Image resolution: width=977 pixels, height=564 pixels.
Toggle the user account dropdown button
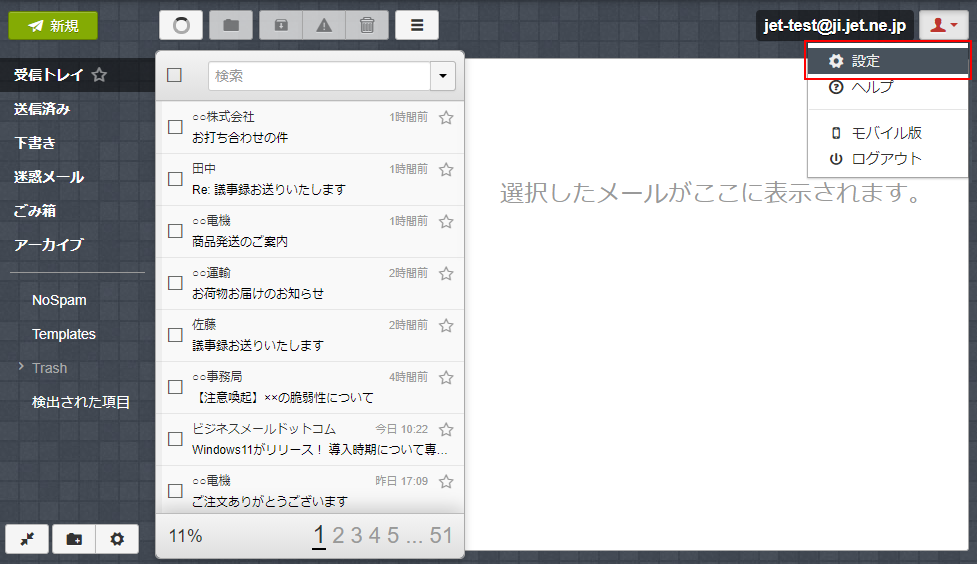point(943,26)
